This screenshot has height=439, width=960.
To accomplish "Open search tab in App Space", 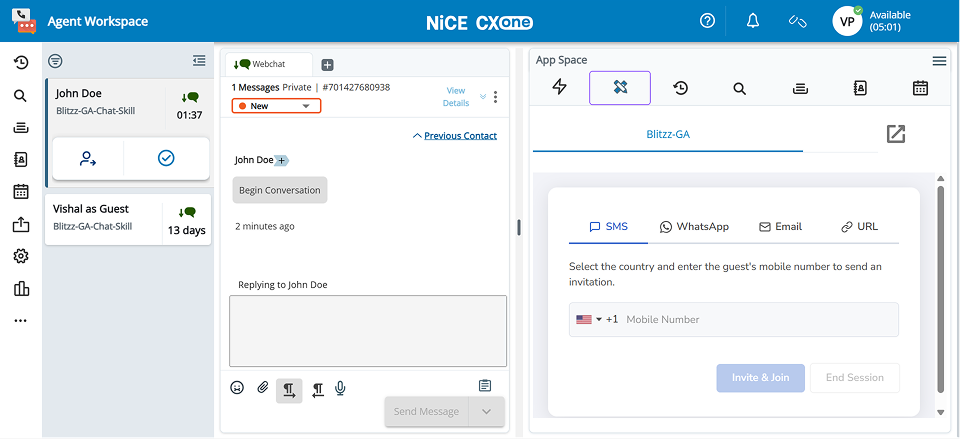I will 740,89.
